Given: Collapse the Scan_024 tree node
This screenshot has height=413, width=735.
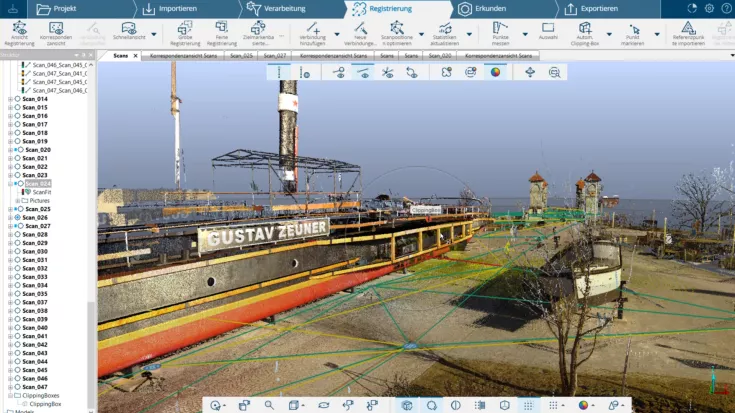Looking at the screenshot, I should (x=10, y=184).
